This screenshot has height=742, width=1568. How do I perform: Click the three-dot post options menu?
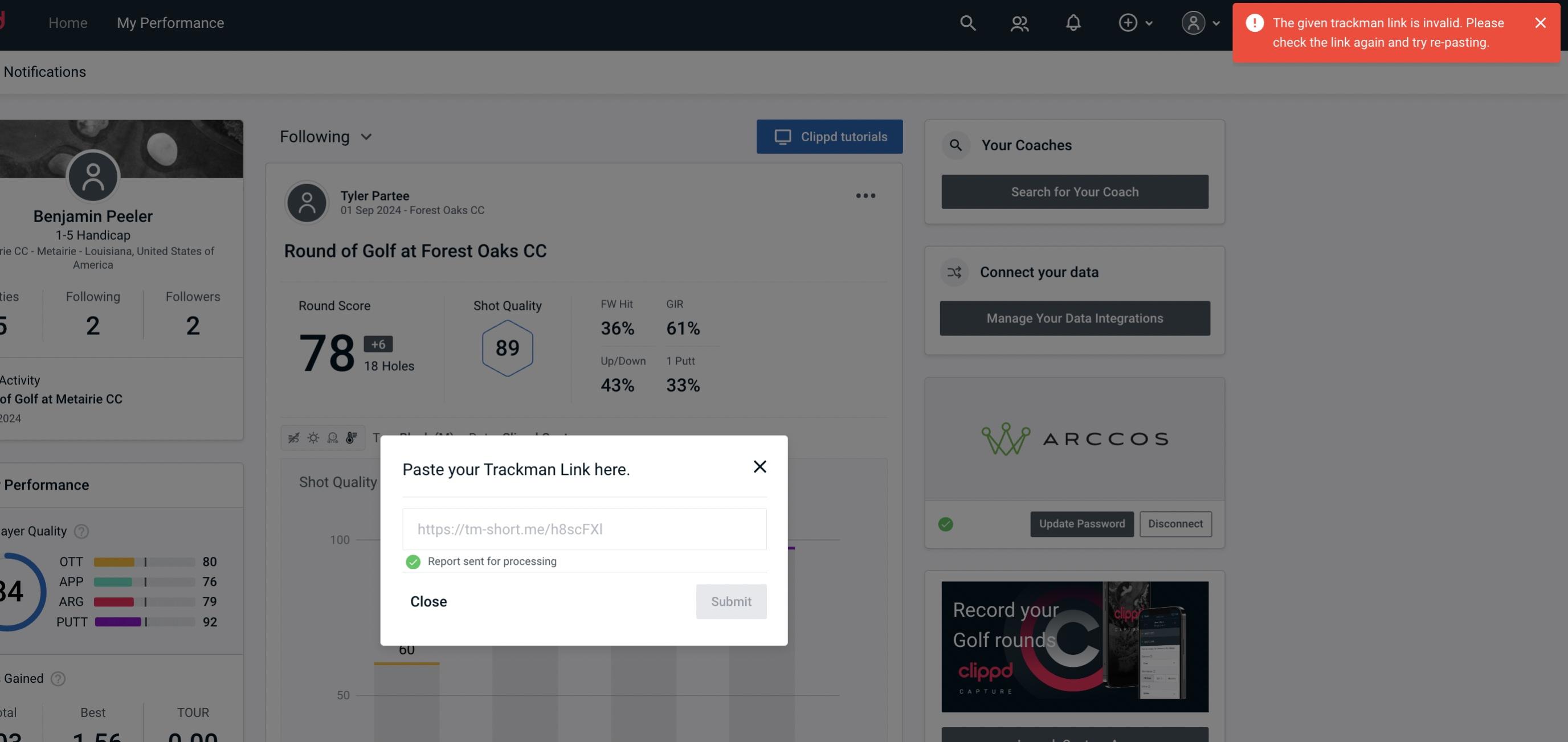pyautogui.click(x=865, y=196)
